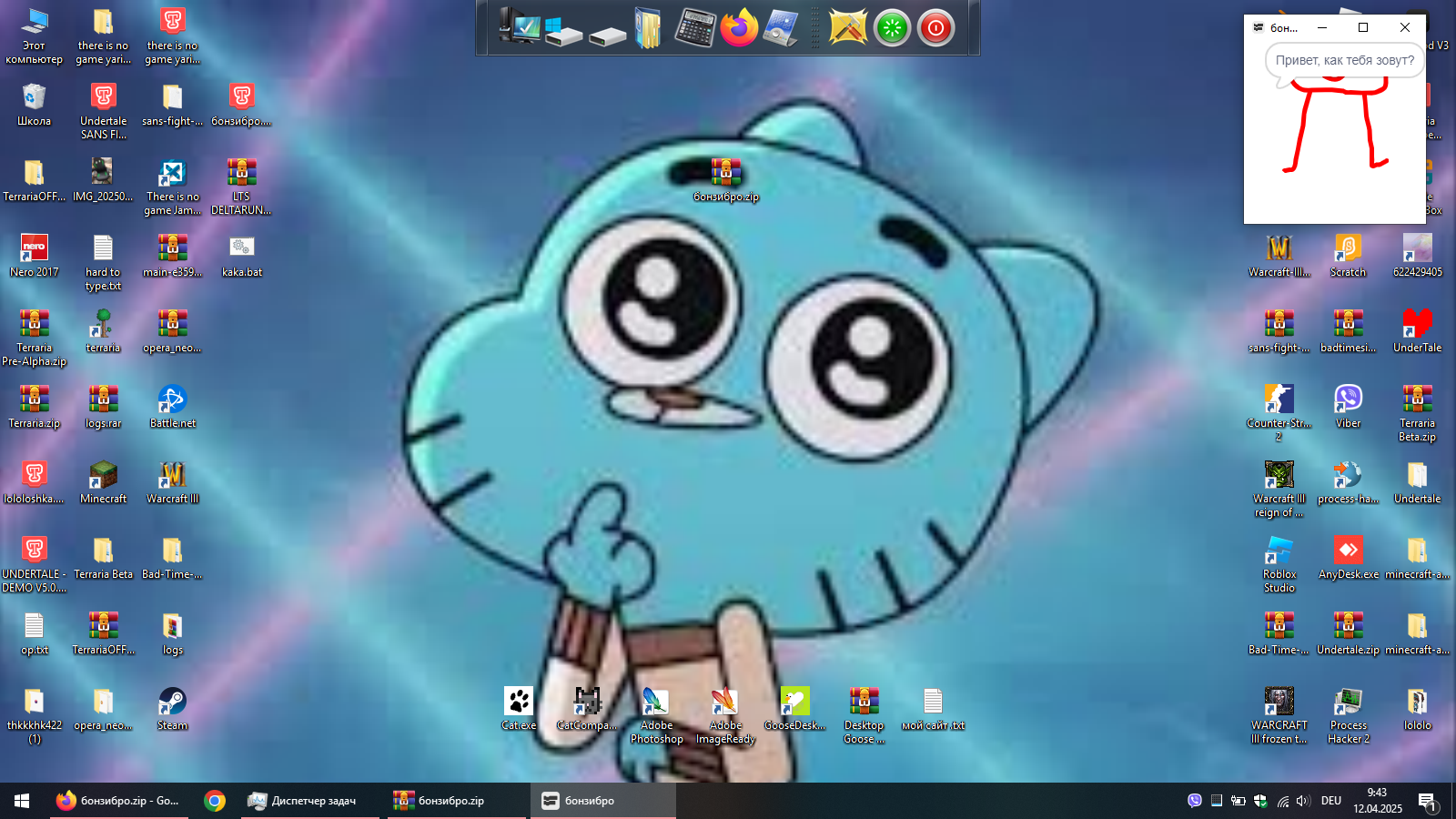Open the documents folder icon in the dock

(x=648, y=28)
